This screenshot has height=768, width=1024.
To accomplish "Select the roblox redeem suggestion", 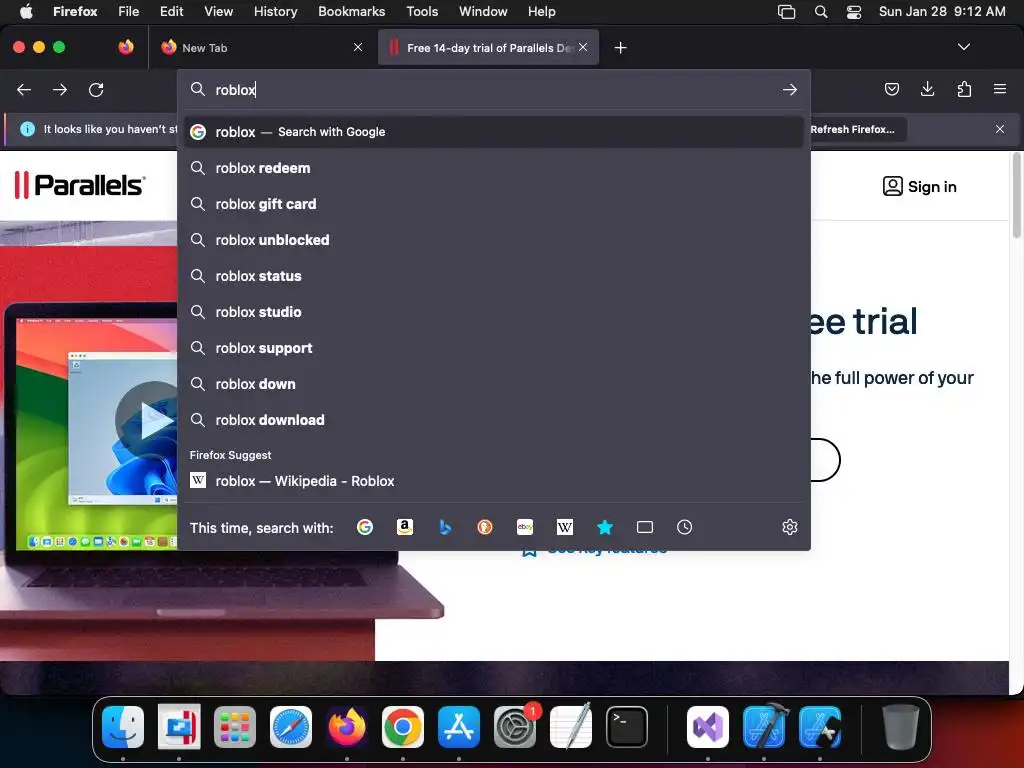I will click(494, 168).
